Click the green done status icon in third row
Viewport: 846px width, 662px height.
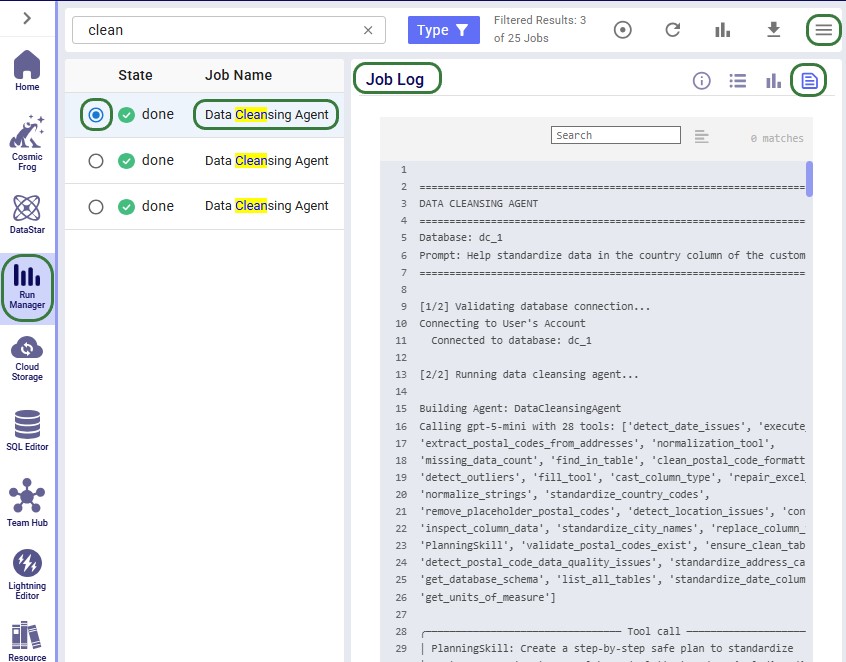[126, 207]
